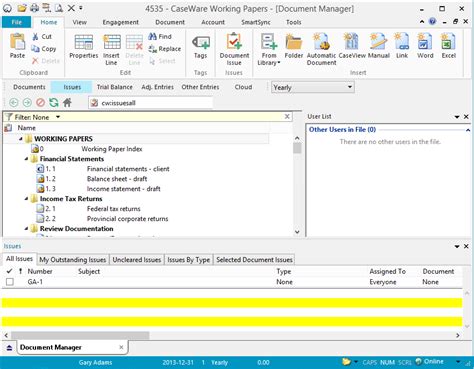Viewport: 474px width, 369px height.
Task: Open the Tags tool
Action: click(x=201, y=47)
